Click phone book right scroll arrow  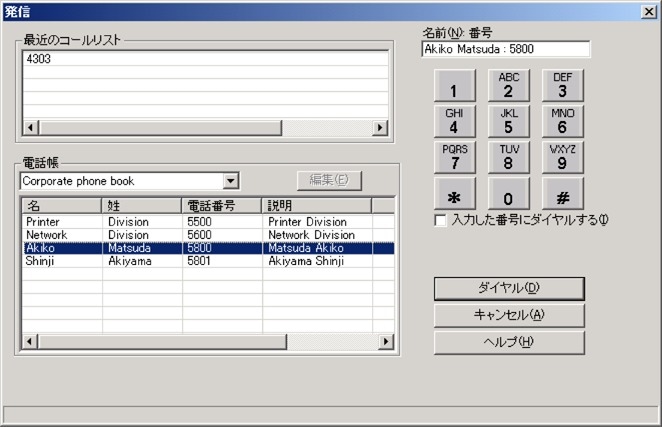click(386, 341)
